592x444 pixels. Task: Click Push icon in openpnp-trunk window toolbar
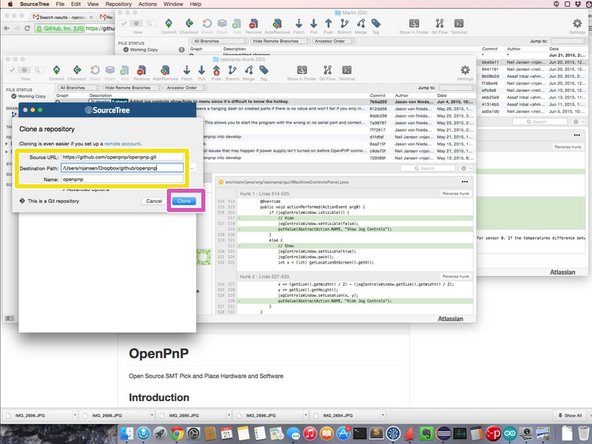(x=216, y=70)
